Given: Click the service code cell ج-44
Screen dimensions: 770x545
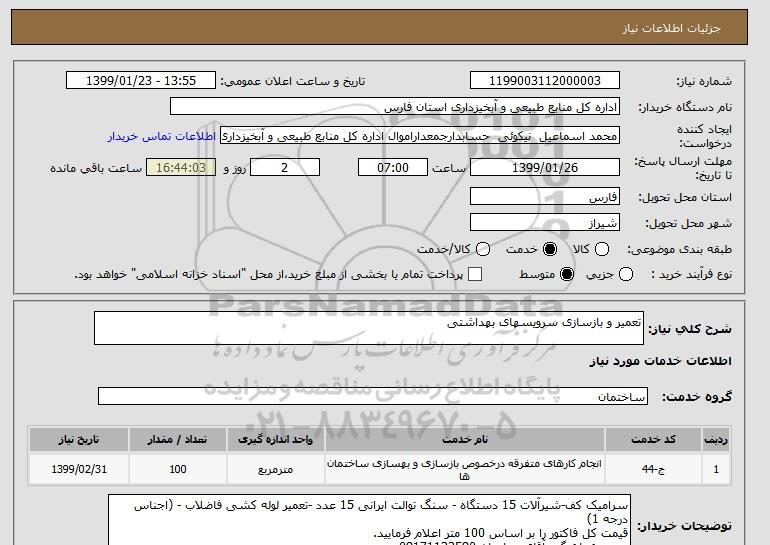Looking at the screenshot, I should [653, 469].
